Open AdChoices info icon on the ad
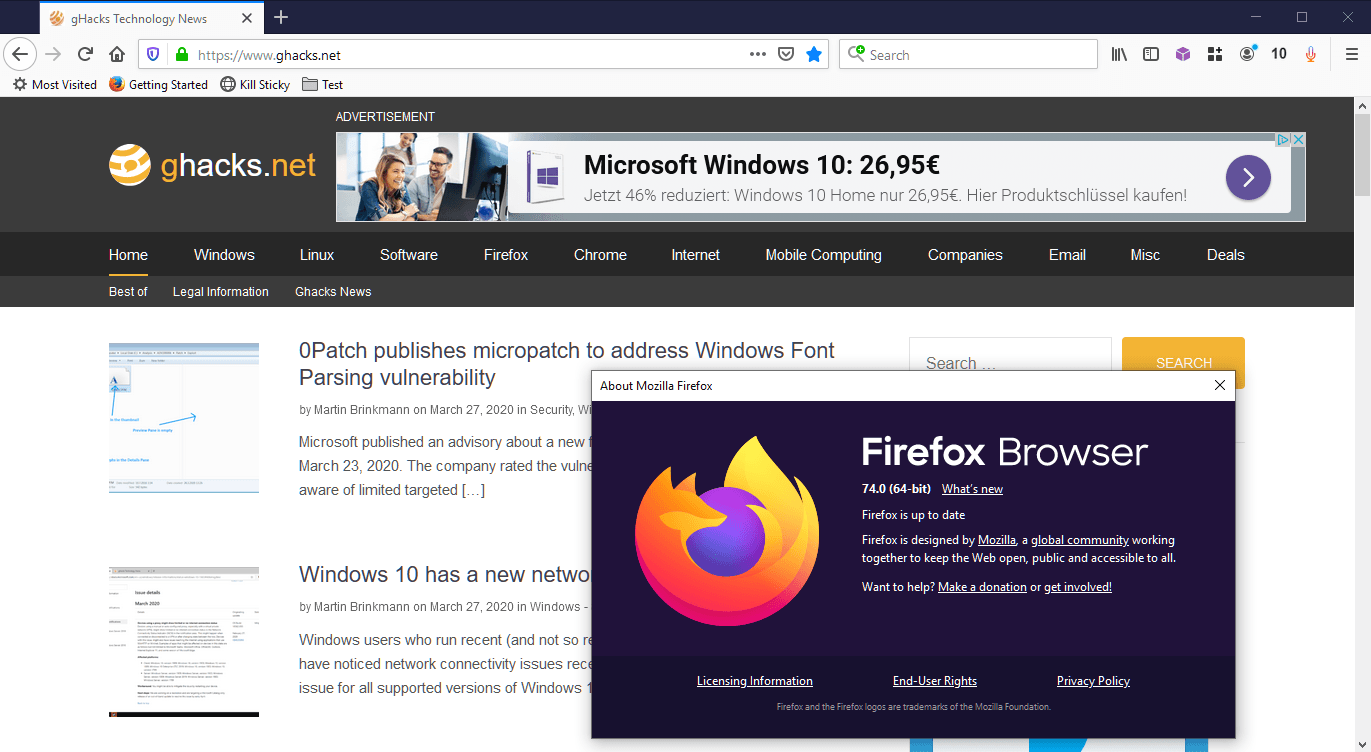Image resolution: width=1371 pixels, height=752 pixels. click(1283, 140)
